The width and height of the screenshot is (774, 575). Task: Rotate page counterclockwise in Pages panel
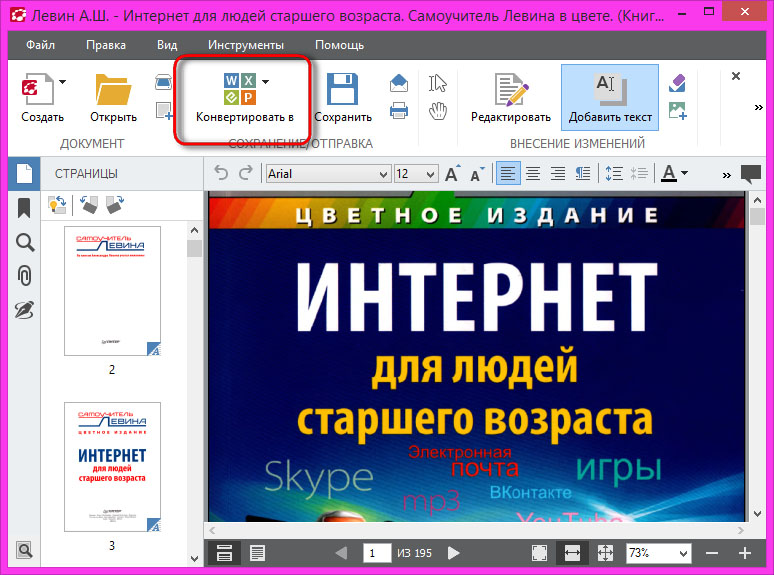89,204
